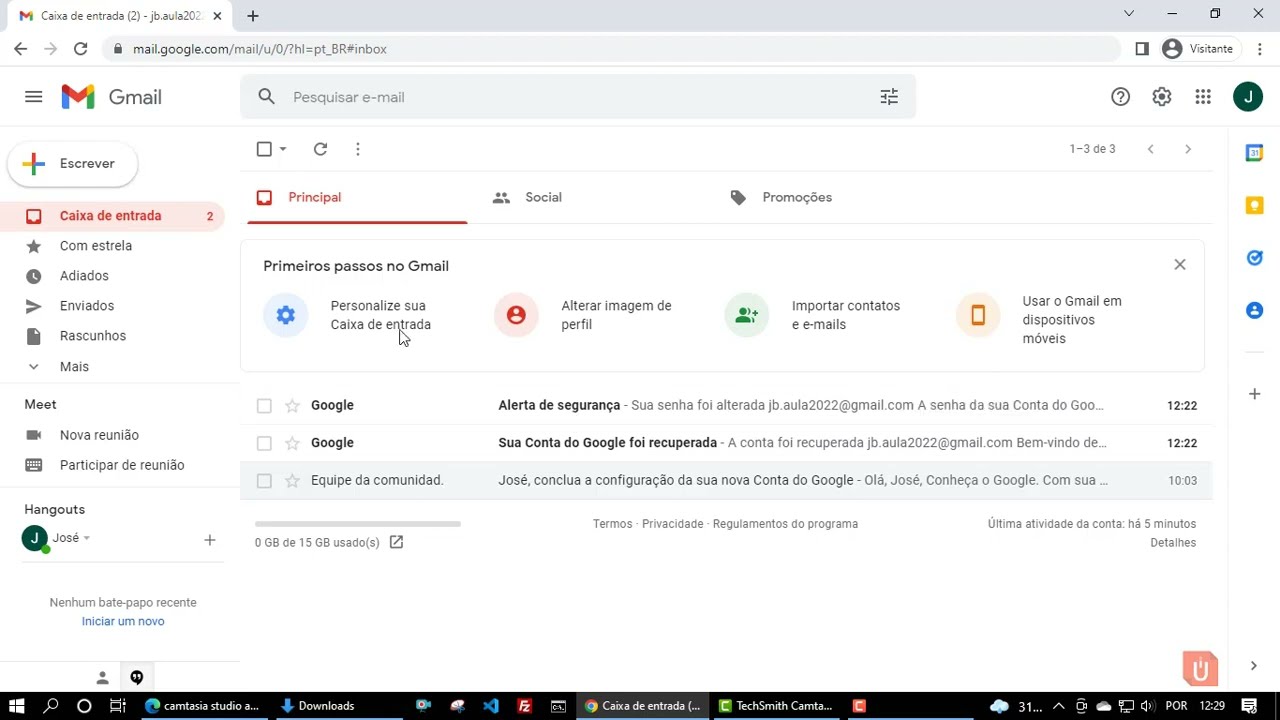Image resolution: width=1280 pixels, height=720 pixels.
Task: Click the red profile image icon
Action: [x=516, y=315]
